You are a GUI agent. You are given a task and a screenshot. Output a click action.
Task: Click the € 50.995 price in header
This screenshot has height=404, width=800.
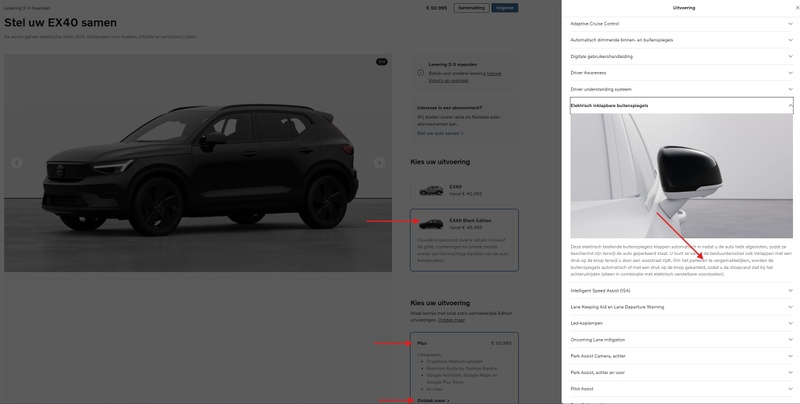point(436,8)
